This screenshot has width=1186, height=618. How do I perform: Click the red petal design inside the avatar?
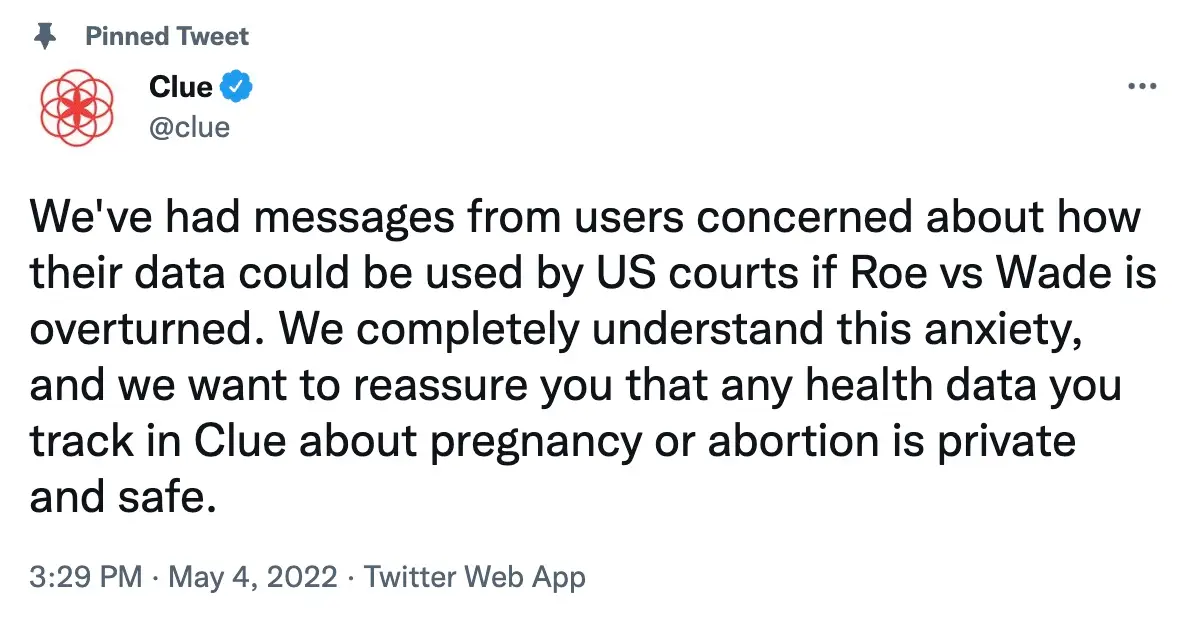(75, 105)
